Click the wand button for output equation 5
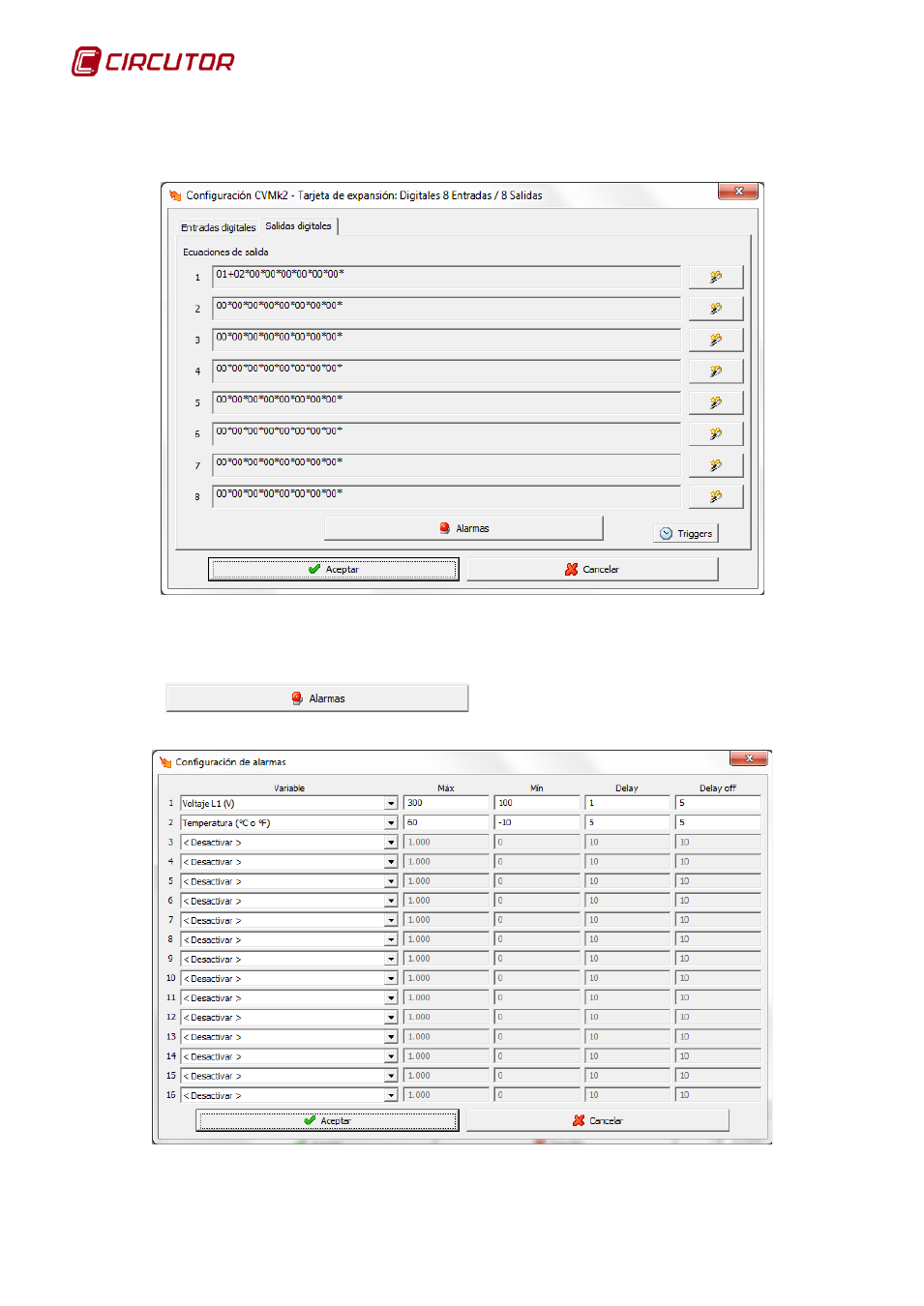Screen dimensions: 924x1306 pos(716,402)
